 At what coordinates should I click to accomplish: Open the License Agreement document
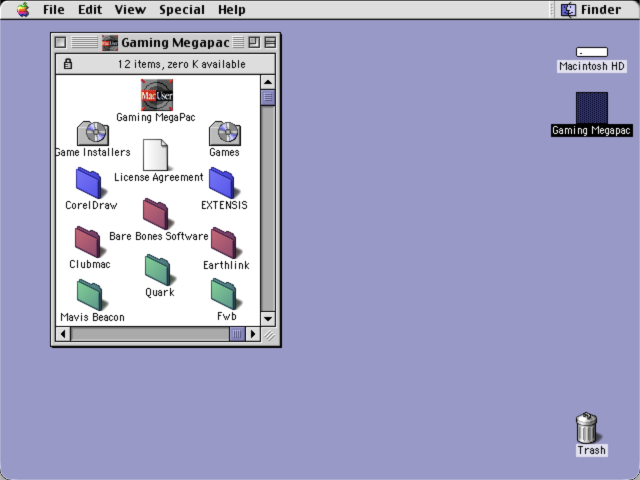[x=156, y=155]
